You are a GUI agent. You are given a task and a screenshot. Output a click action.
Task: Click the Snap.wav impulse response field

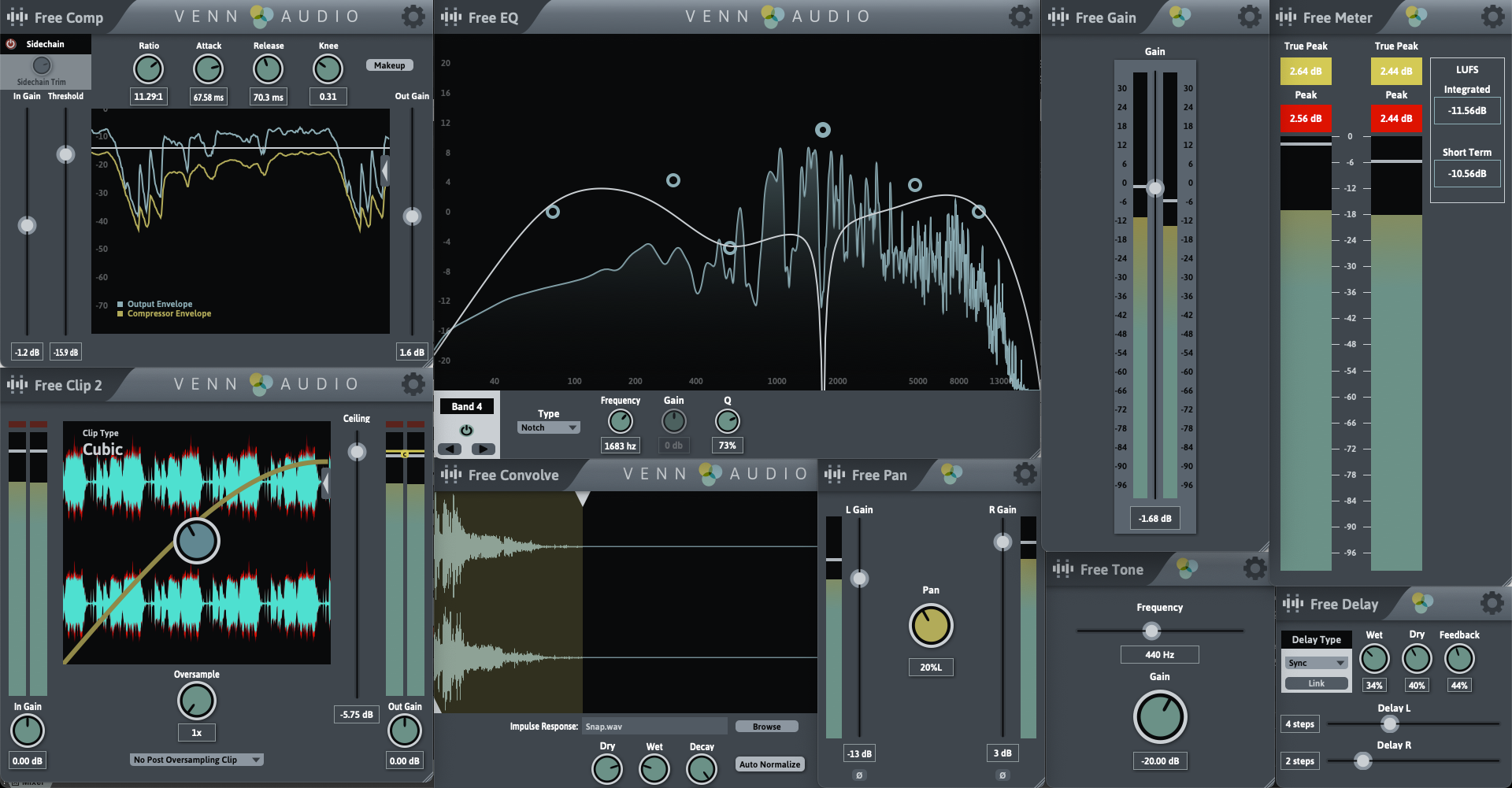coord(654,726)
